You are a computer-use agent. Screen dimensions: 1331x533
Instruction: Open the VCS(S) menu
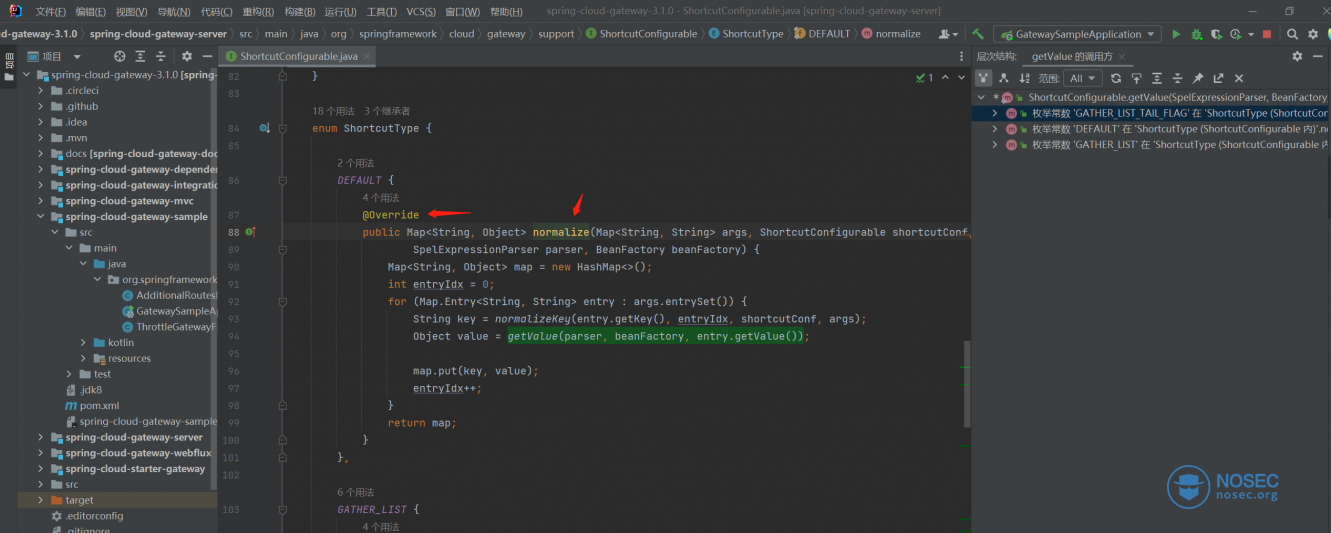pyautogui.click(x=421, y=12)
